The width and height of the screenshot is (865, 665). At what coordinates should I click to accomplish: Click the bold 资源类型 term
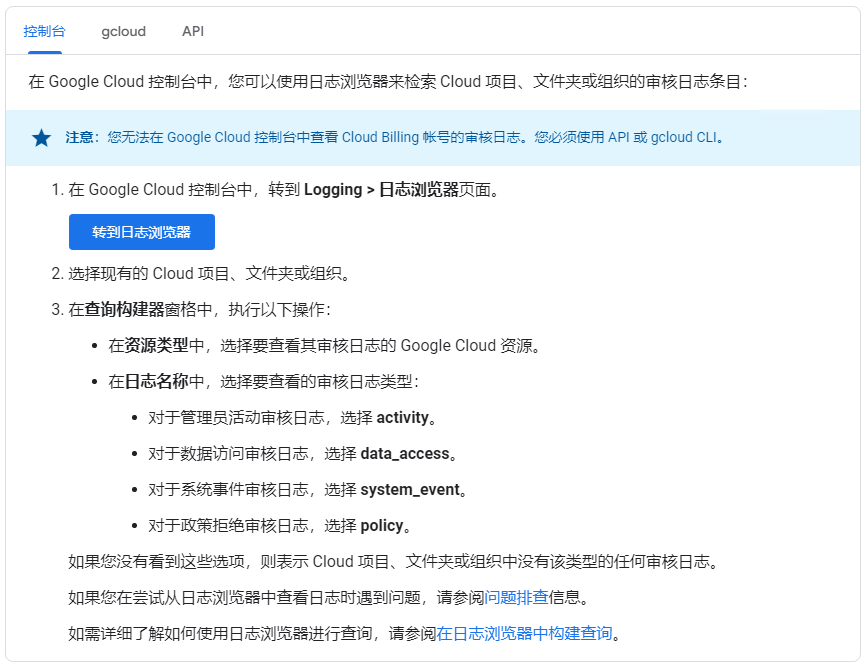point(156,346)
